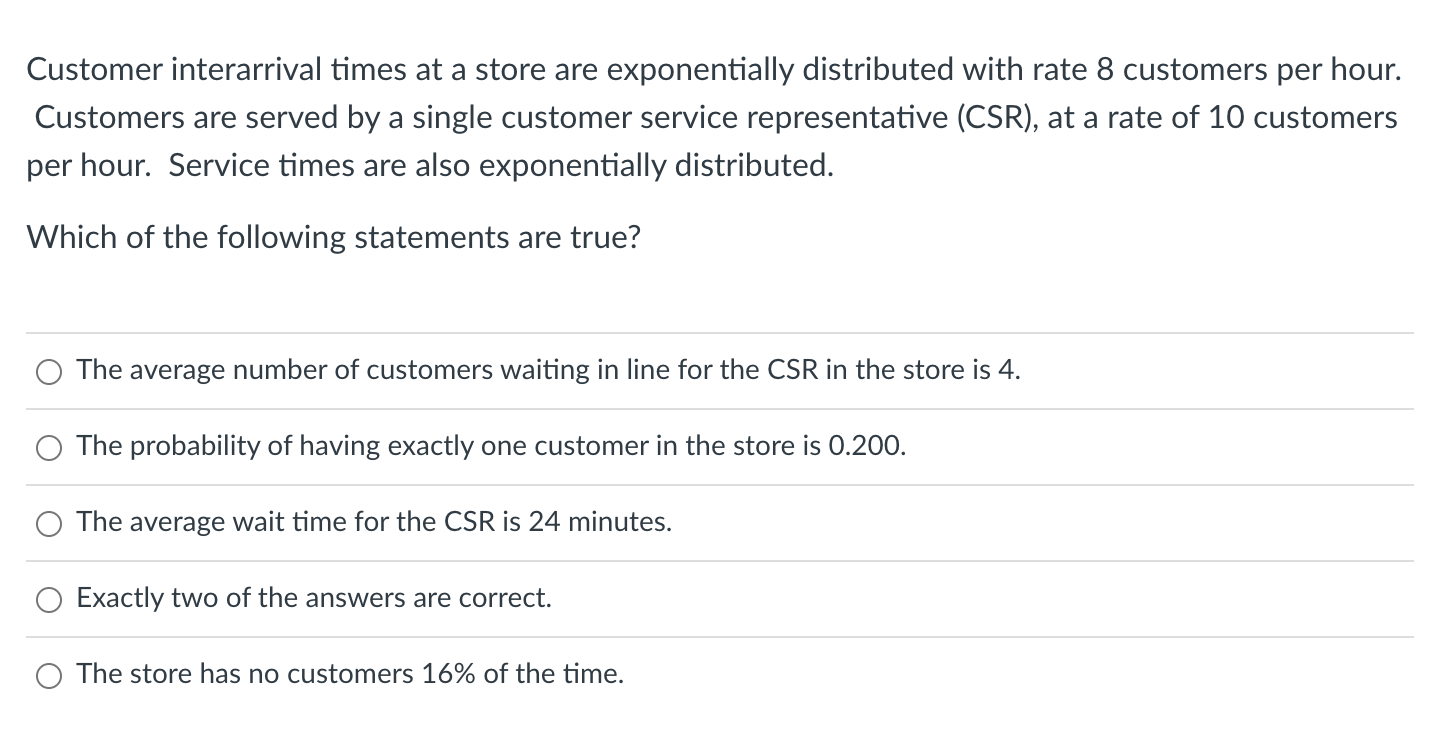Select 'Exactly two of the answers are correct'
Image resolution: width=1444 pixels, height=730 pixels.
(x=48, y=598)
